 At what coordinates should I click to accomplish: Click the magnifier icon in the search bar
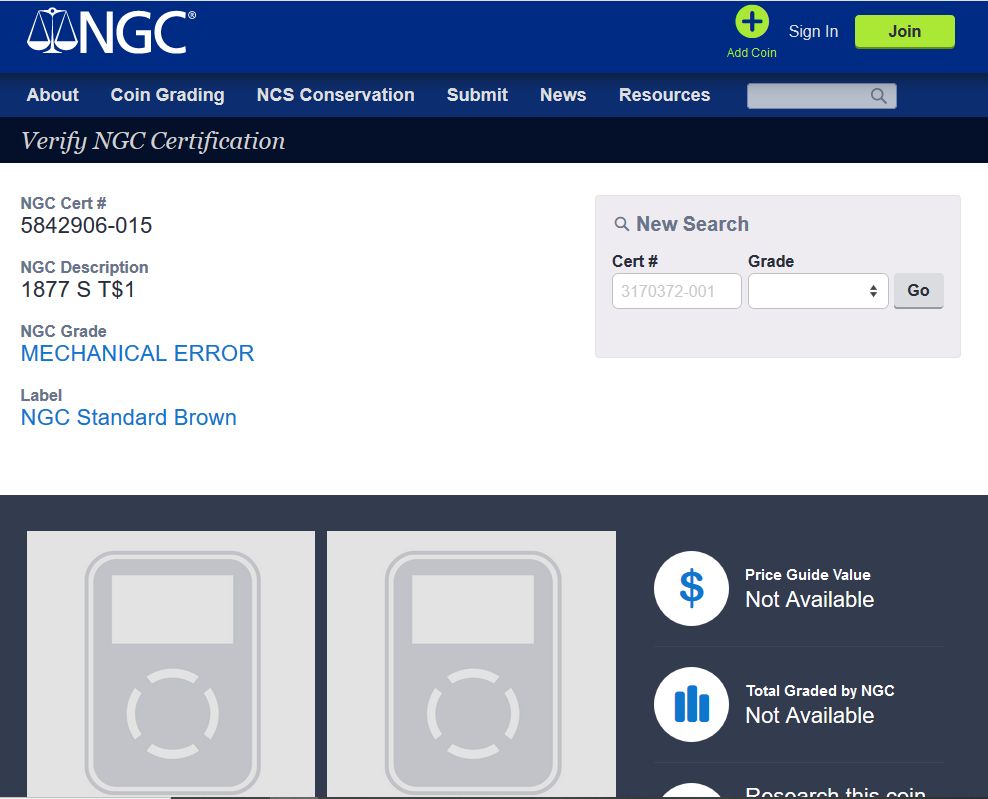(878, 96)
